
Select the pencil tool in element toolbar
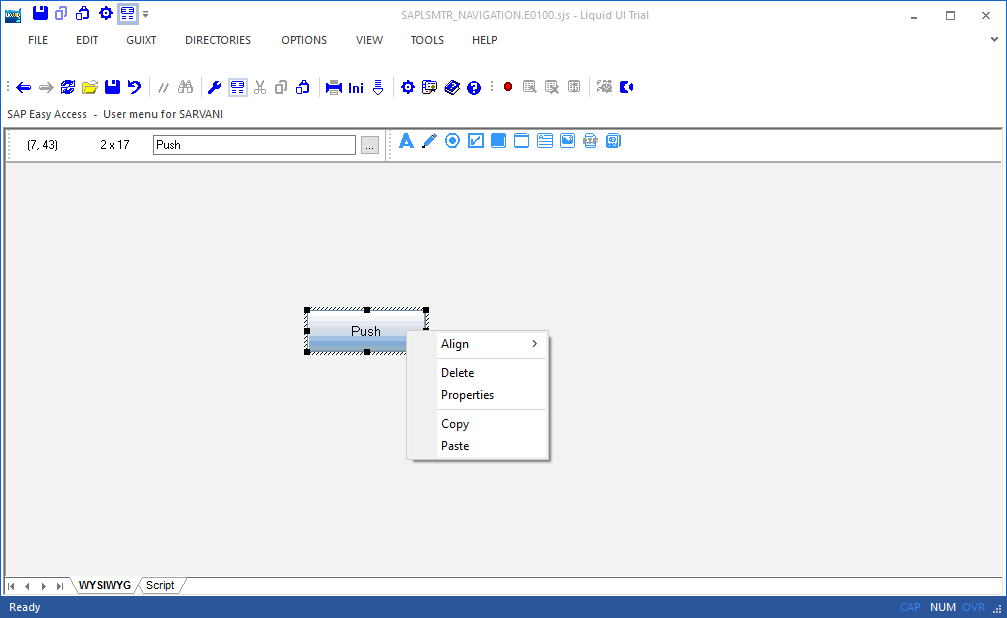[429, 141]
